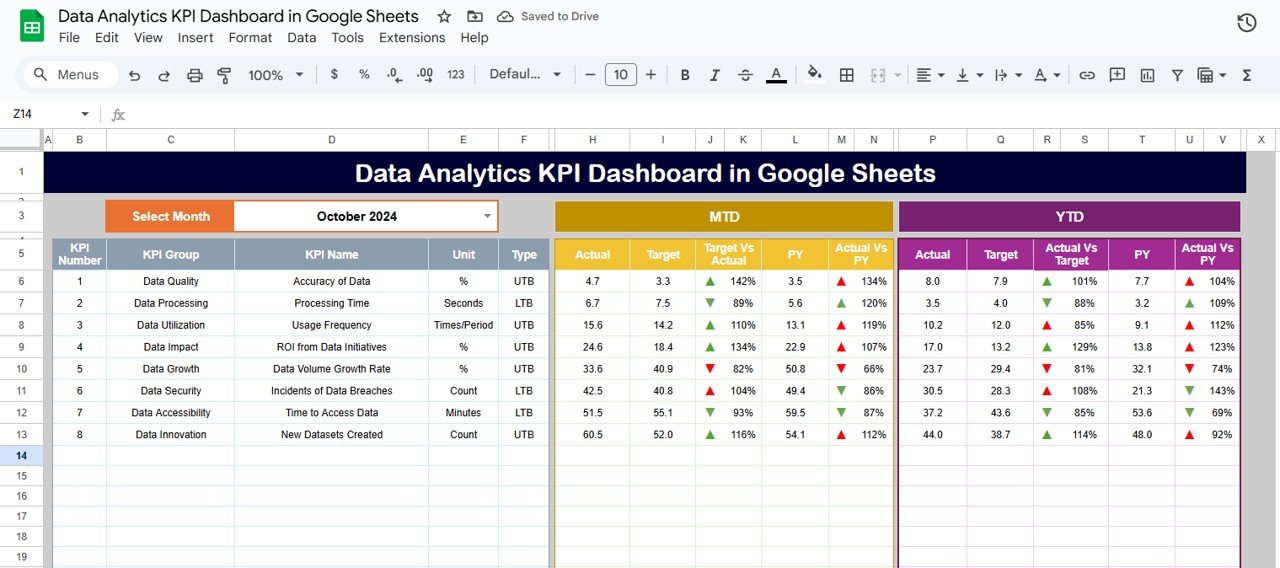Viewport: 1280px width, 568px height.
Task: Click the 'Accuracy of Data' cell
Action: pos(331,281)
